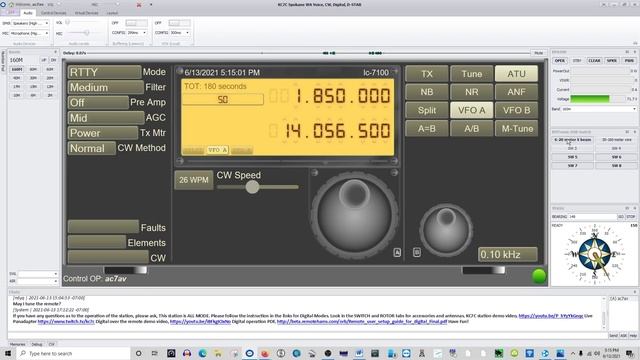Click the 26 WPM speed button

click(x=193, y=180)
